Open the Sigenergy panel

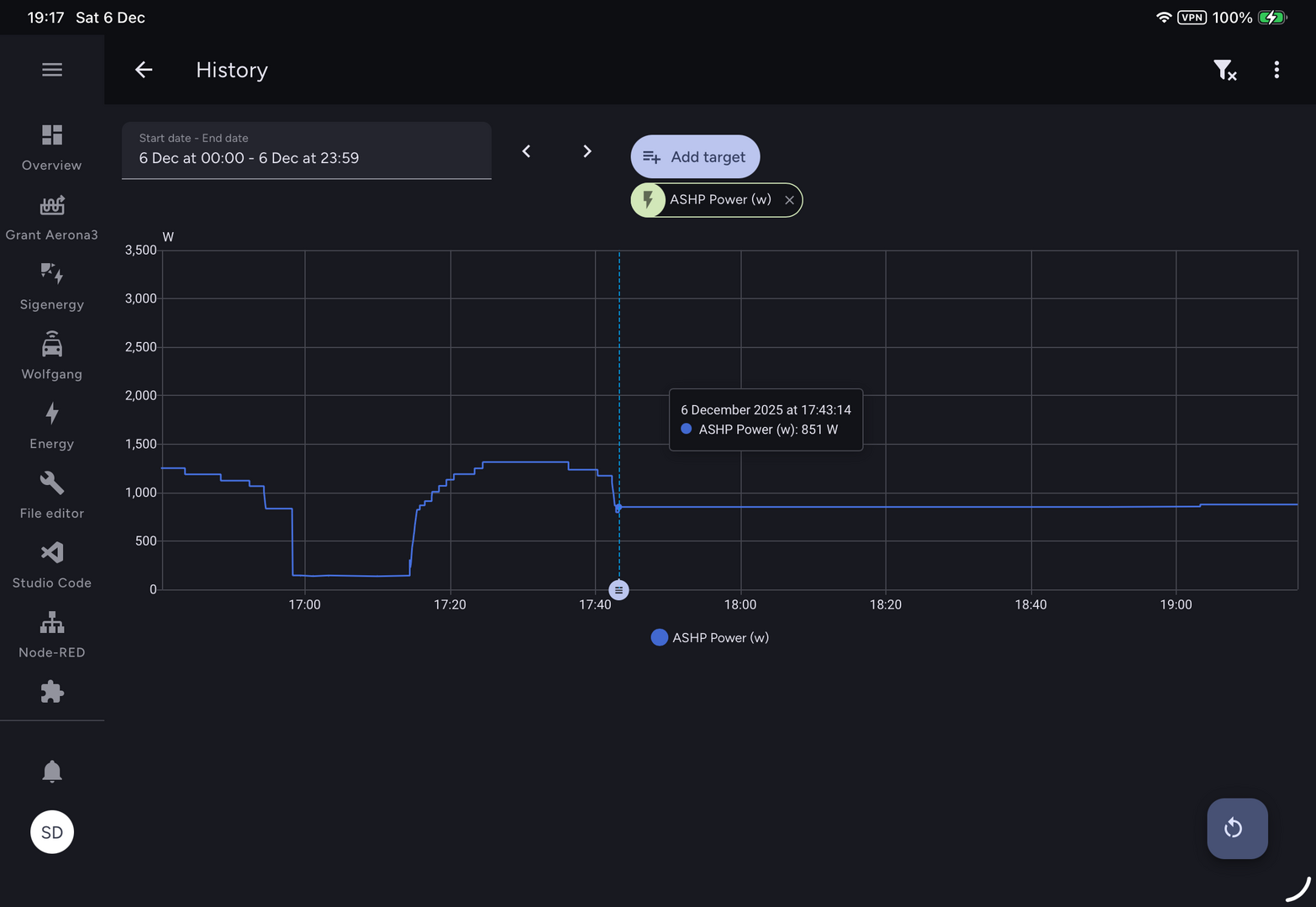[52, 287]
